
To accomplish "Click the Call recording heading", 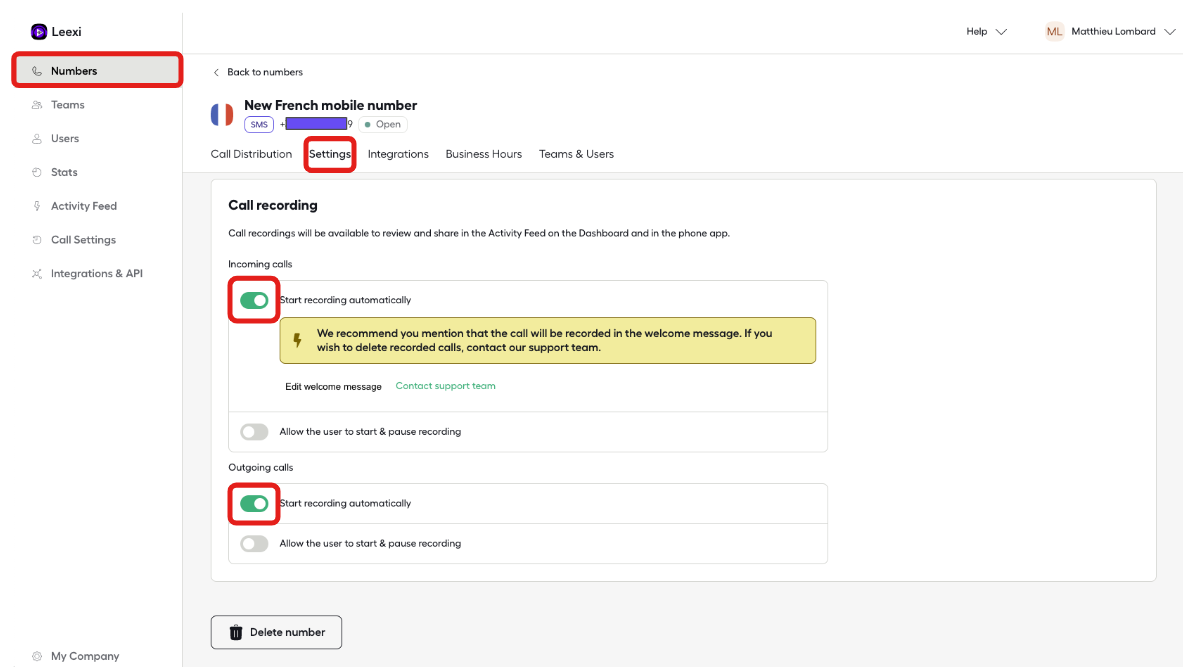I will pos(273,205).
